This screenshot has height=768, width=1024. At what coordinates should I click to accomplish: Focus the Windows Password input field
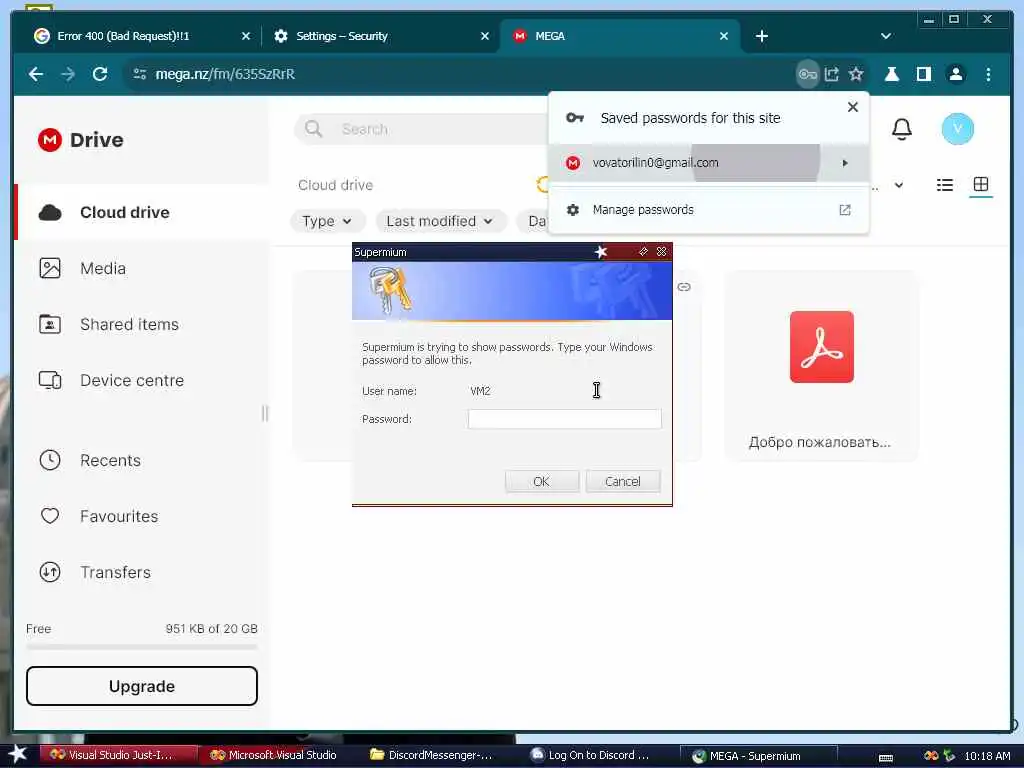point(564,419)
